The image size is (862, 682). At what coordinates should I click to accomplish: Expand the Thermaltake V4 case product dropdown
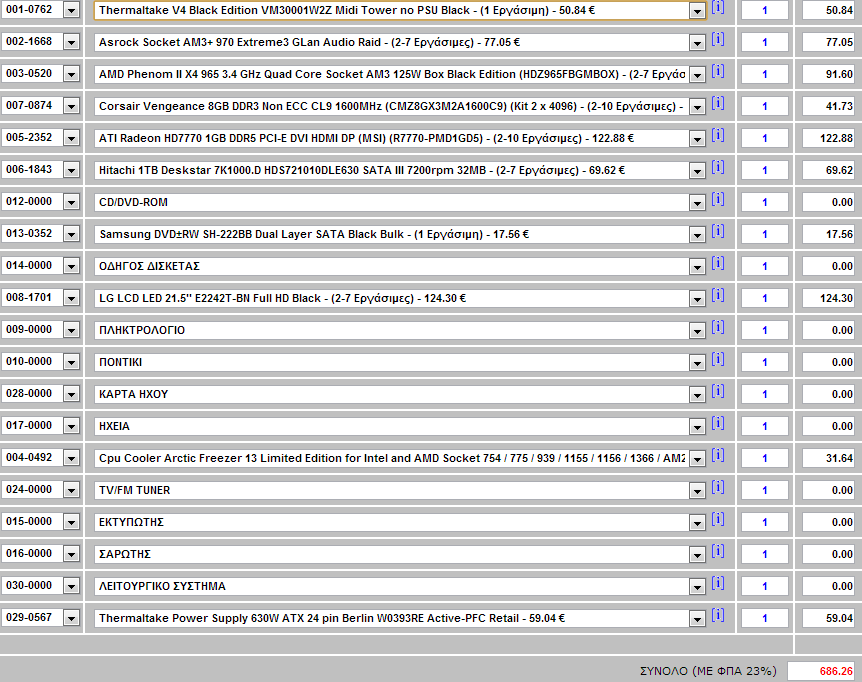(x=697, y=11)
